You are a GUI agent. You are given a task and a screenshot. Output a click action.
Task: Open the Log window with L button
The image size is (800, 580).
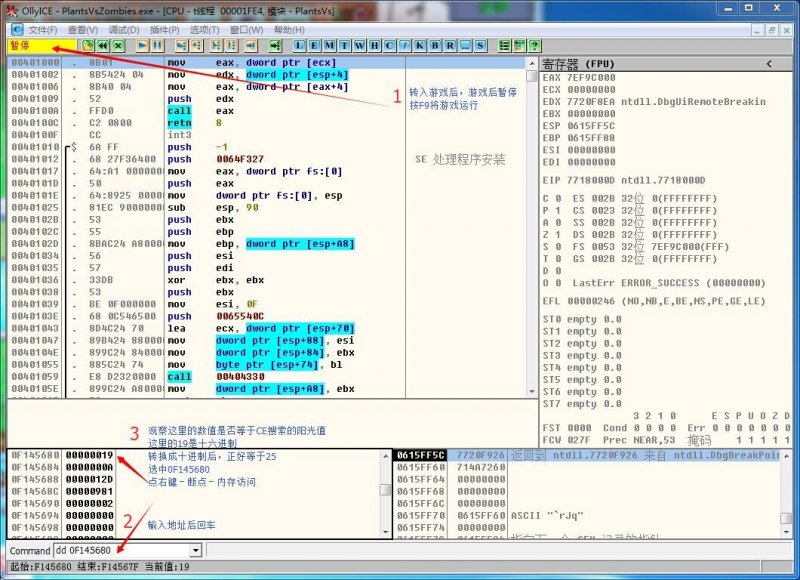pyautogui.click(x=299, y=46)
